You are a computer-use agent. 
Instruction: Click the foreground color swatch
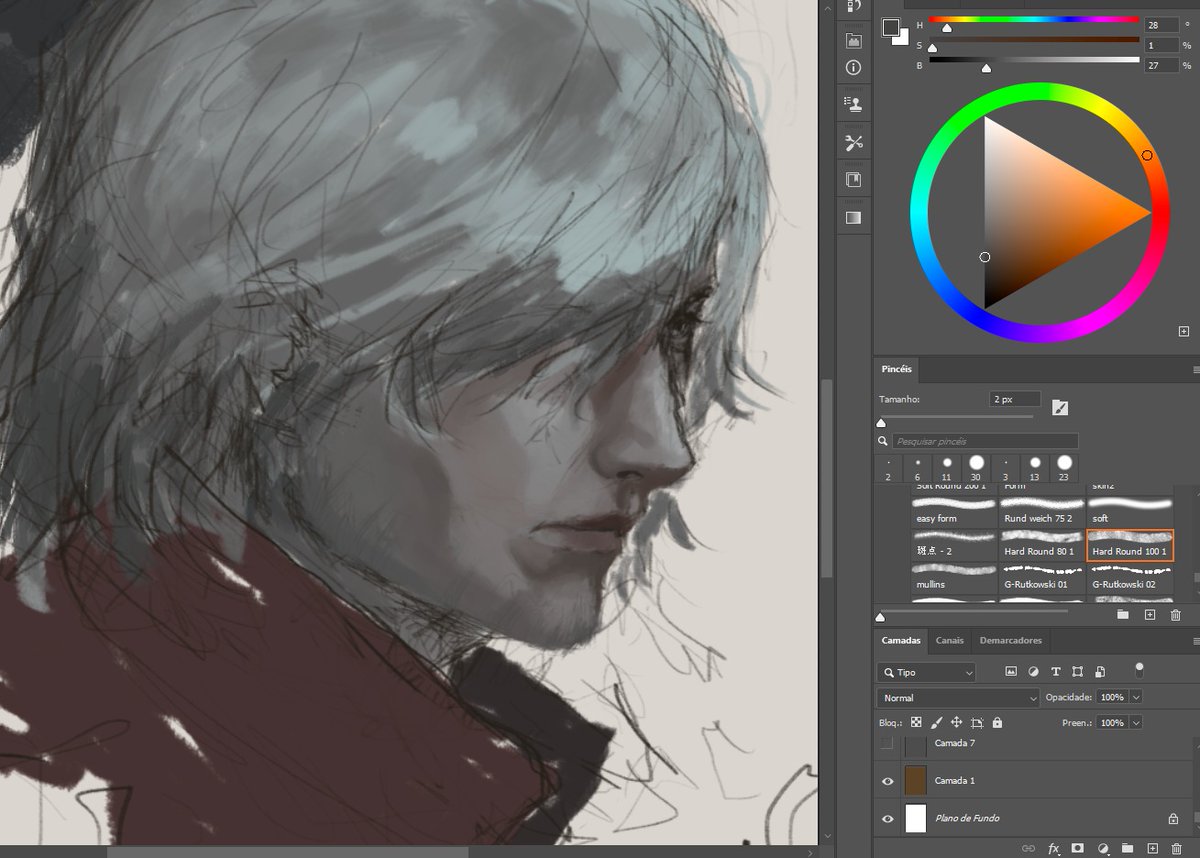890,27
